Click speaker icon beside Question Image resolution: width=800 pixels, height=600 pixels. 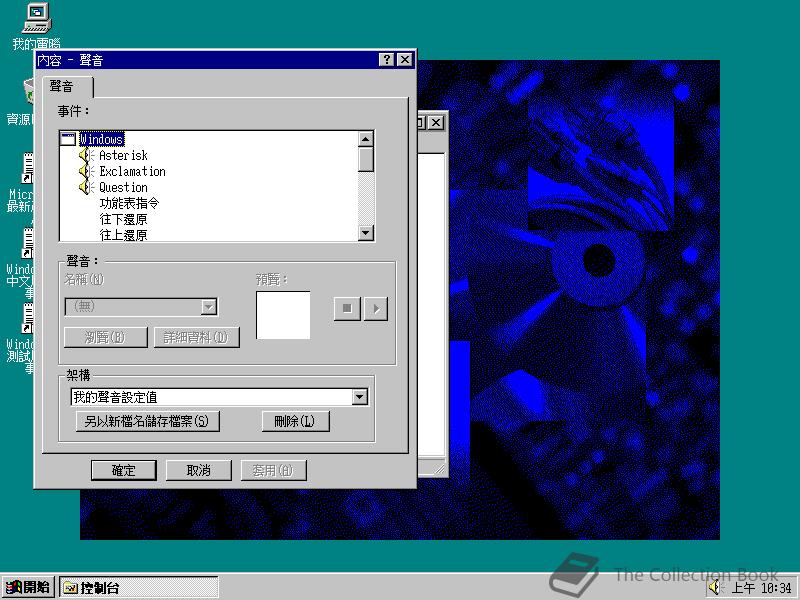click(87, 187)
